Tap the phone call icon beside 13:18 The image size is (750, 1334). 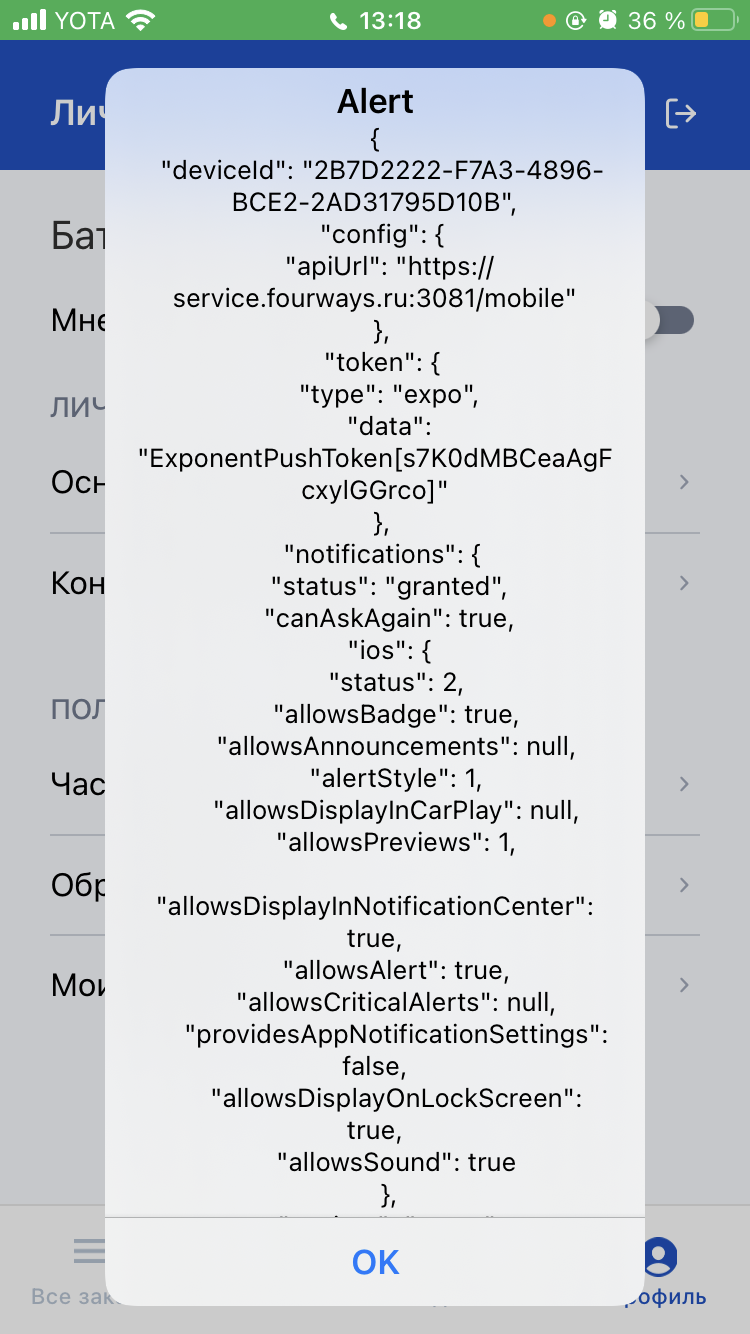coord(338,20)
